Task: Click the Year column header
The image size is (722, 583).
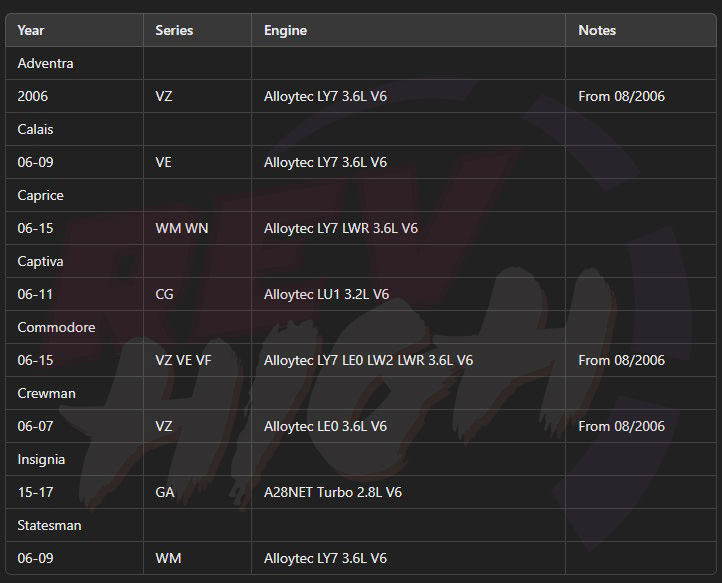Action: (x=75, y=30)
